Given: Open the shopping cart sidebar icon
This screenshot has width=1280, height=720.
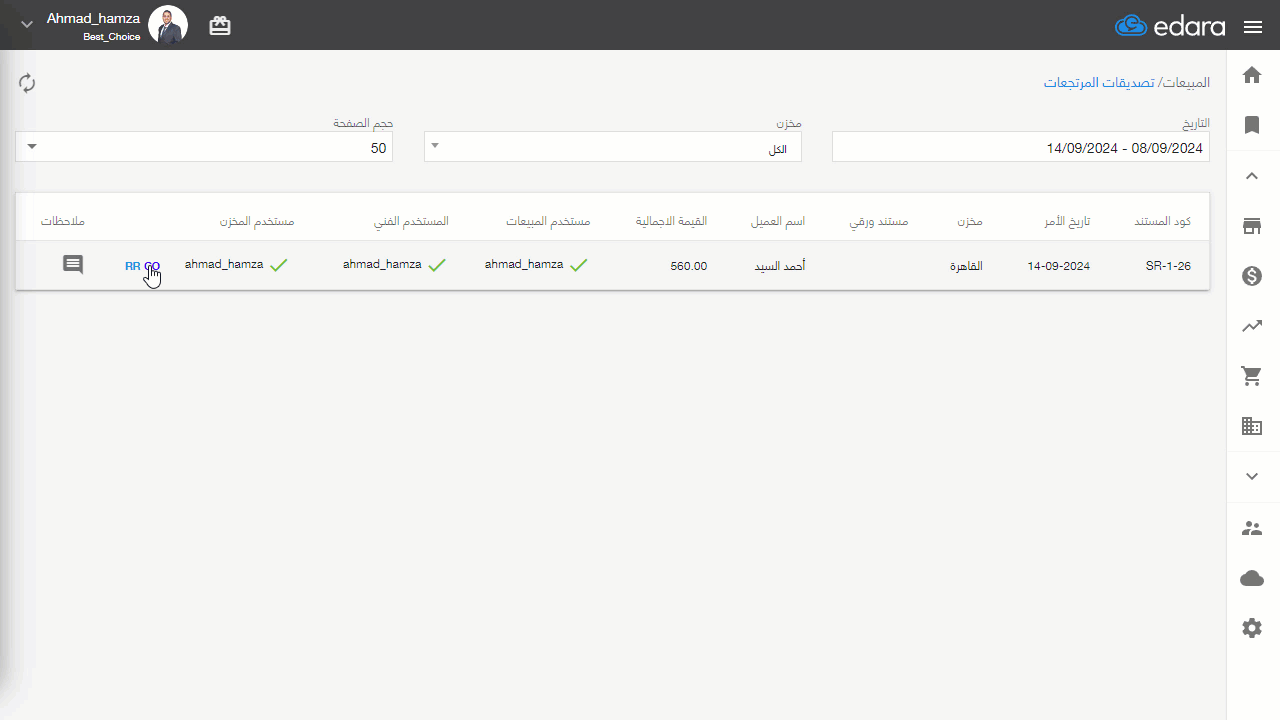Looking at the screenshot, I should pos(1252,376).
